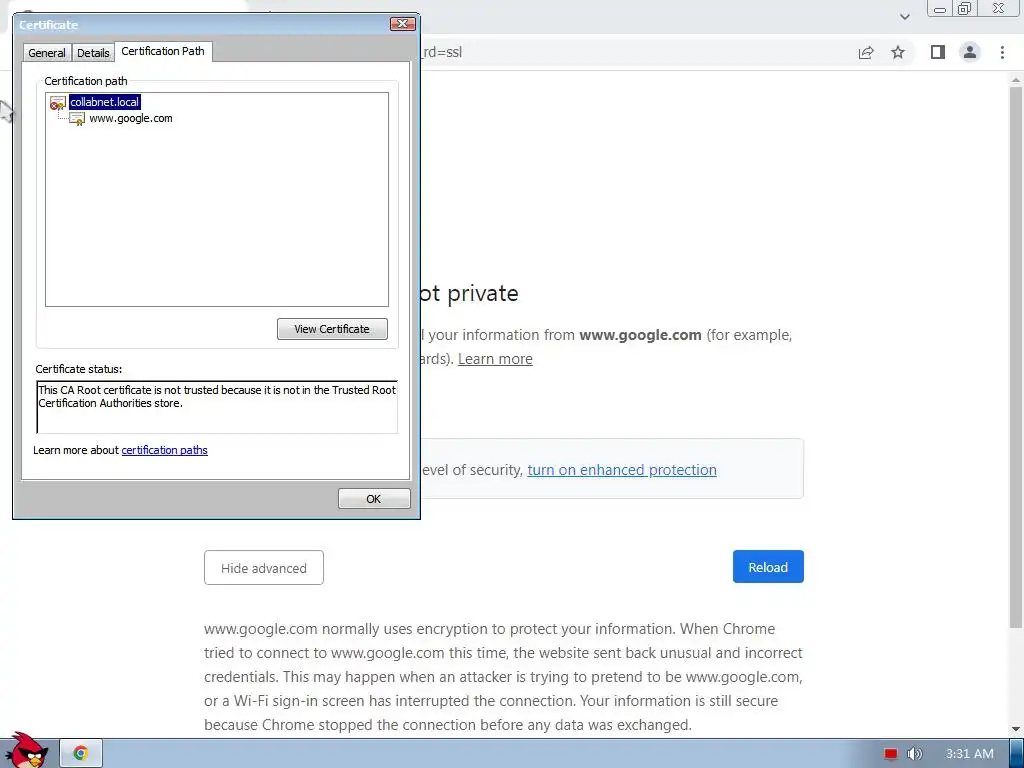Image resolution: width=1024 pixels, height=768 pixels.
Task: Open the Chrome three-dot menu
Action: click(1002, 52)
